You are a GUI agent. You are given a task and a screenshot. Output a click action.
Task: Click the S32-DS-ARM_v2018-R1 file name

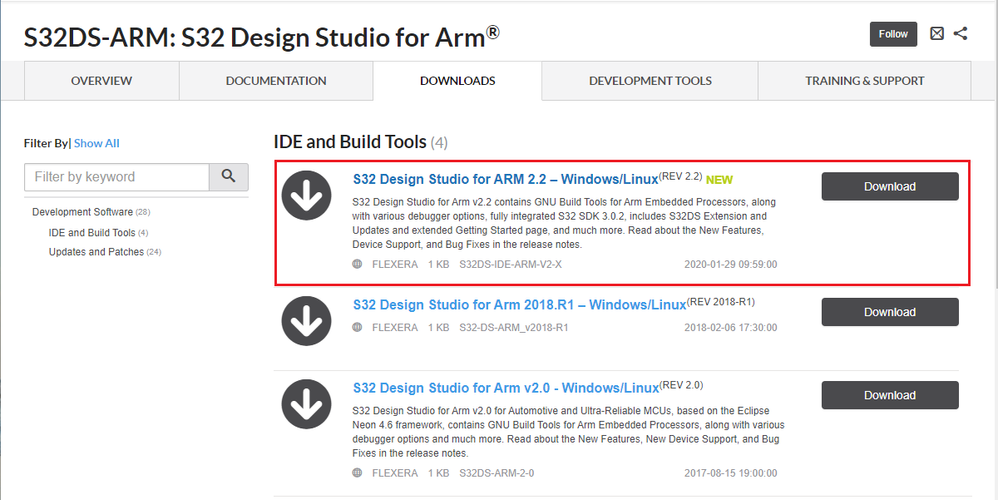[514, 327]
